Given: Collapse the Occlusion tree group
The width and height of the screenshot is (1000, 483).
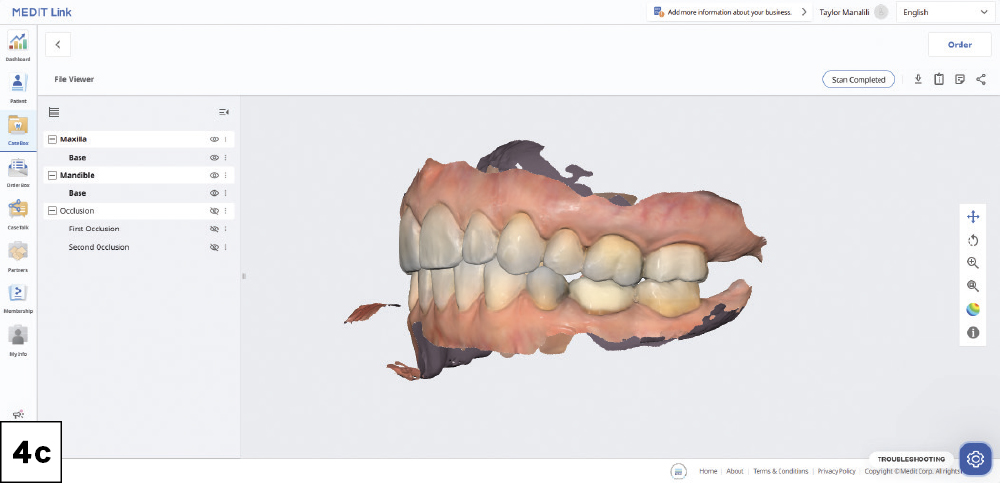Looking at the screenshot, I should coord(52,211).
